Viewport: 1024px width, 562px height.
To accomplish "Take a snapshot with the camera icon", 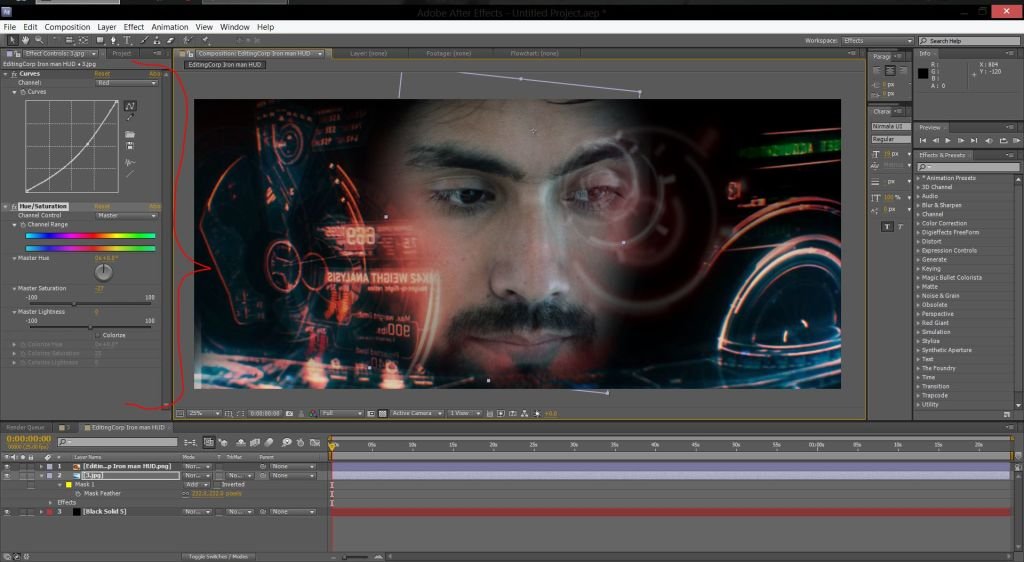I will pos(289,413).
